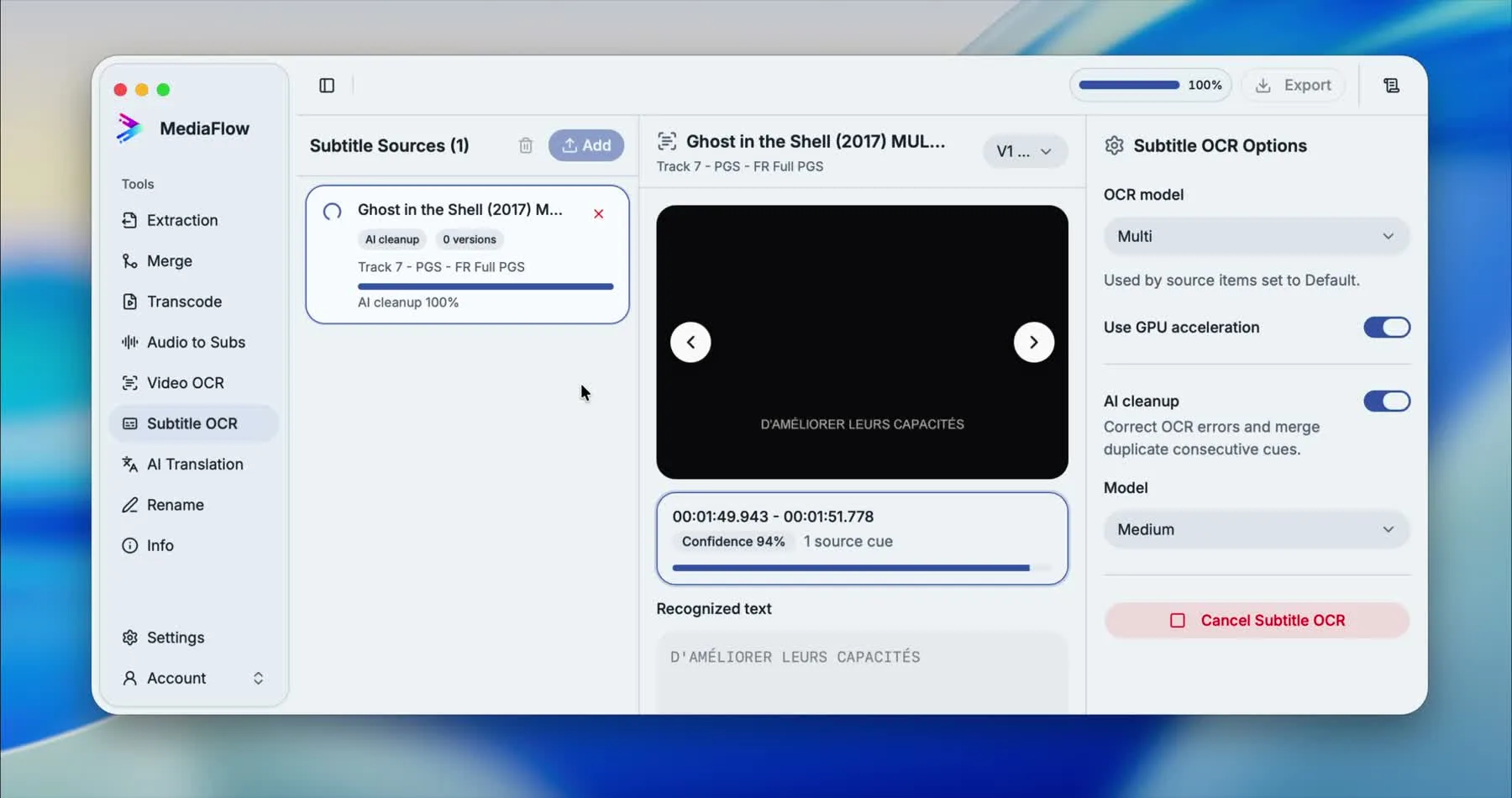This screenshot has height=798, width=1512.
Task: Click the spinner on the source card
Action: pos(333,212)
